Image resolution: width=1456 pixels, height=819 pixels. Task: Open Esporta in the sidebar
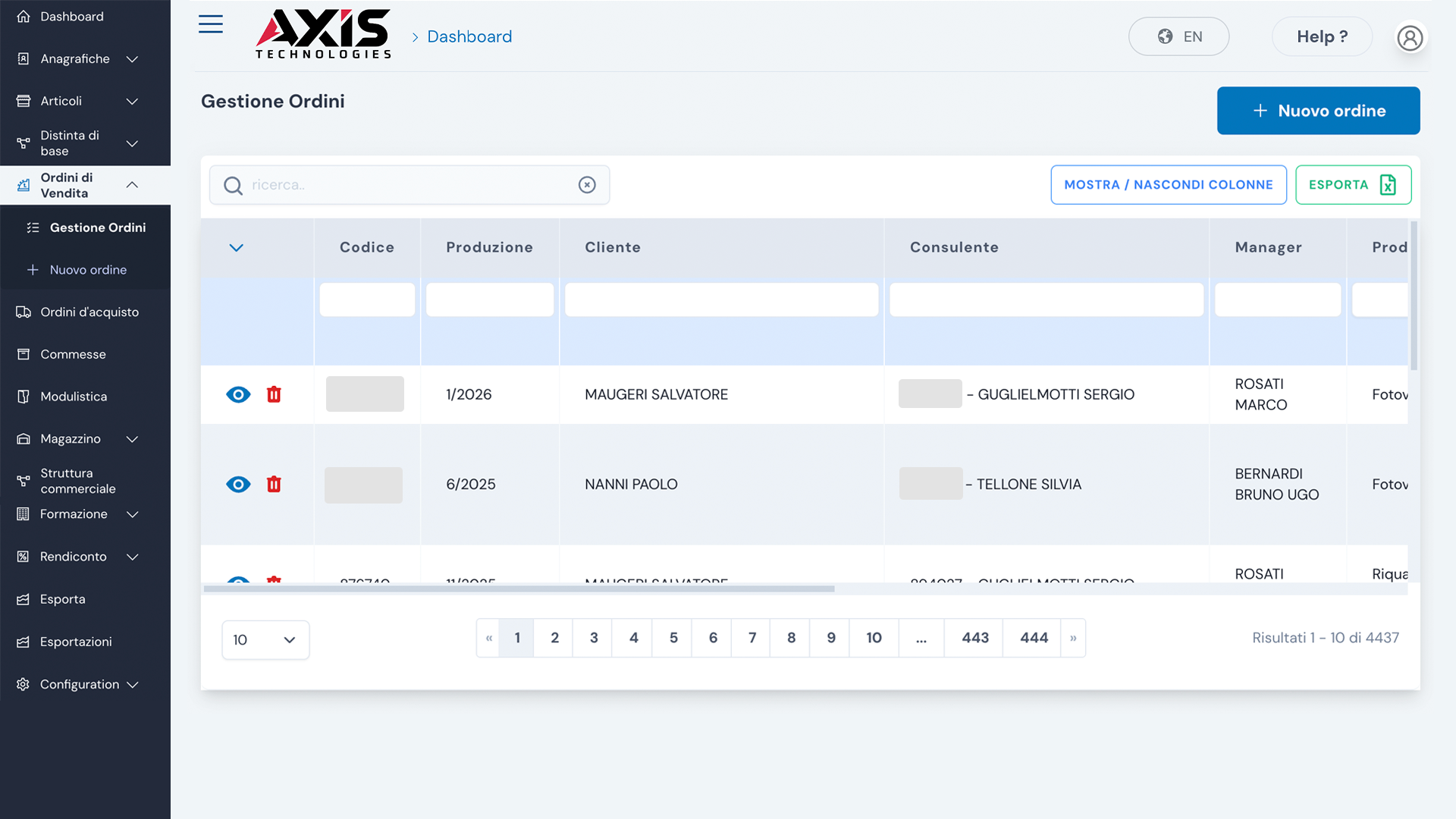point(62,599)
